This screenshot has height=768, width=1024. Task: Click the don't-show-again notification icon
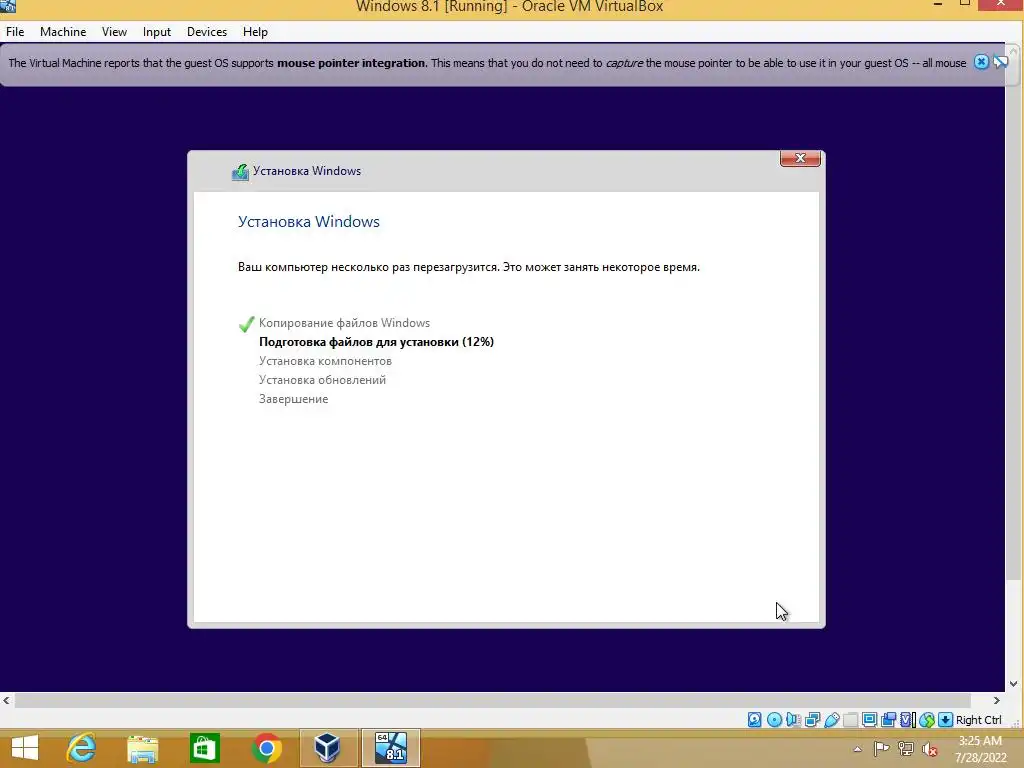point(1000,62)
